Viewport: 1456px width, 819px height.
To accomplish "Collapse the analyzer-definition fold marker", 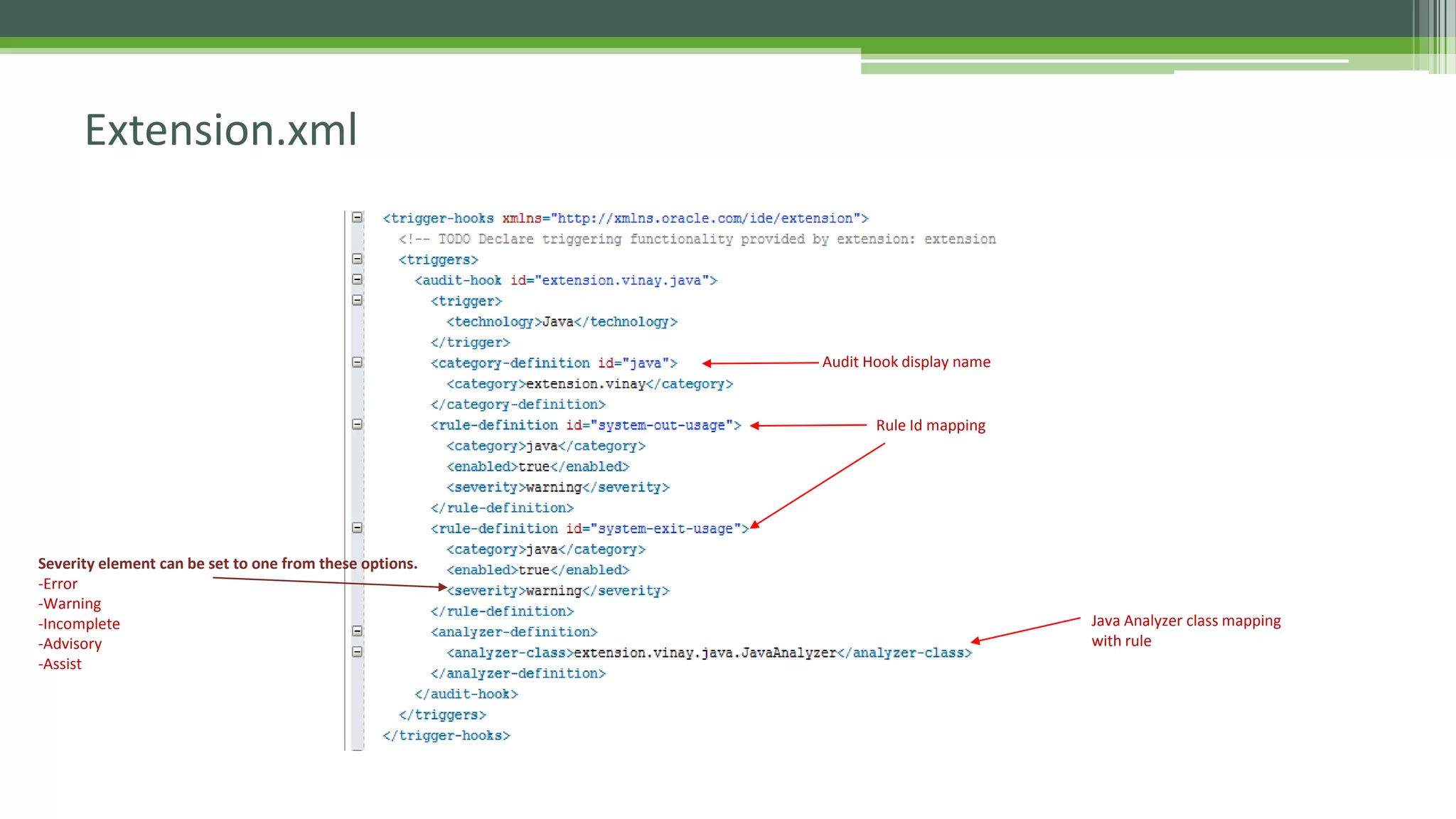I will pyautogui.click(x=358, y=631).
